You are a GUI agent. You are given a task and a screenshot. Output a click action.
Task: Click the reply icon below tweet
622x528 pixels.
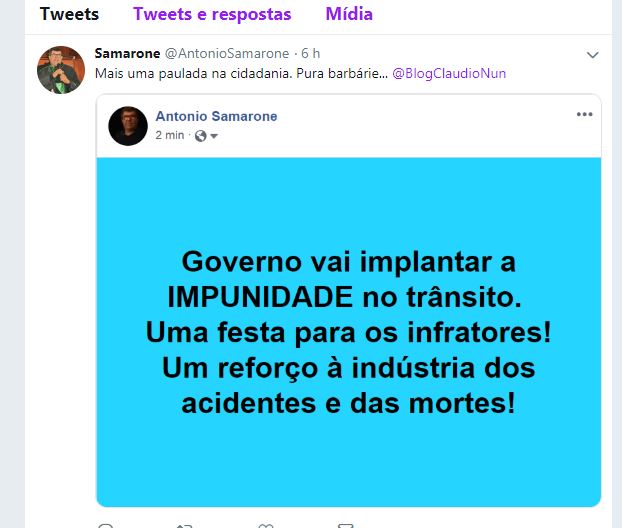click(106, 526)
